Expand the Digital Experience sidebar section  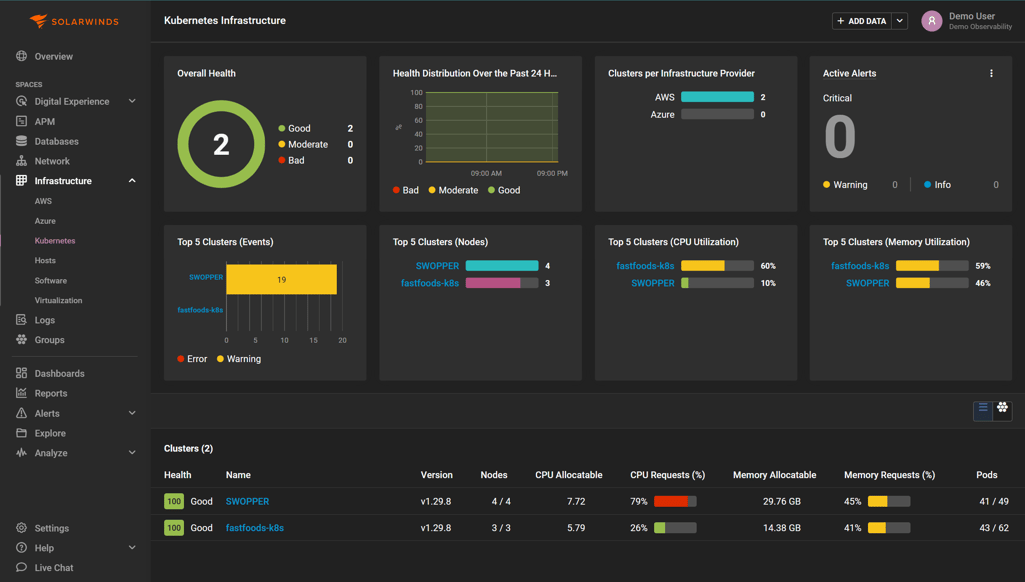coord(131,101)
